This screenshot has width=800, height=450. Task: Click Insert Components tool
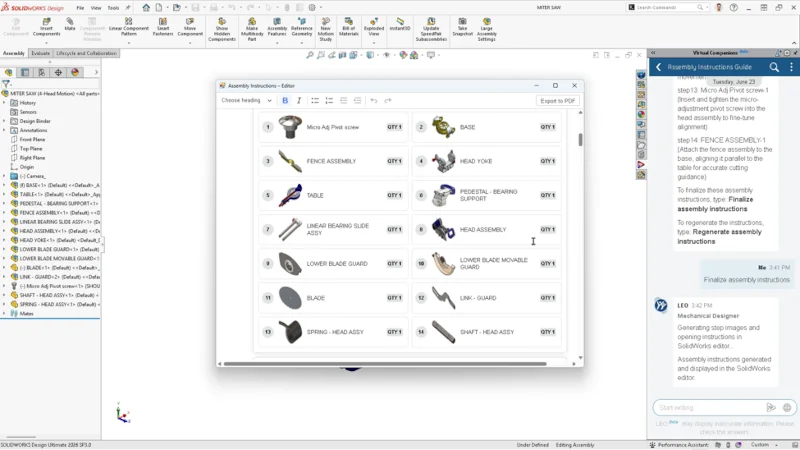(46, 27)
